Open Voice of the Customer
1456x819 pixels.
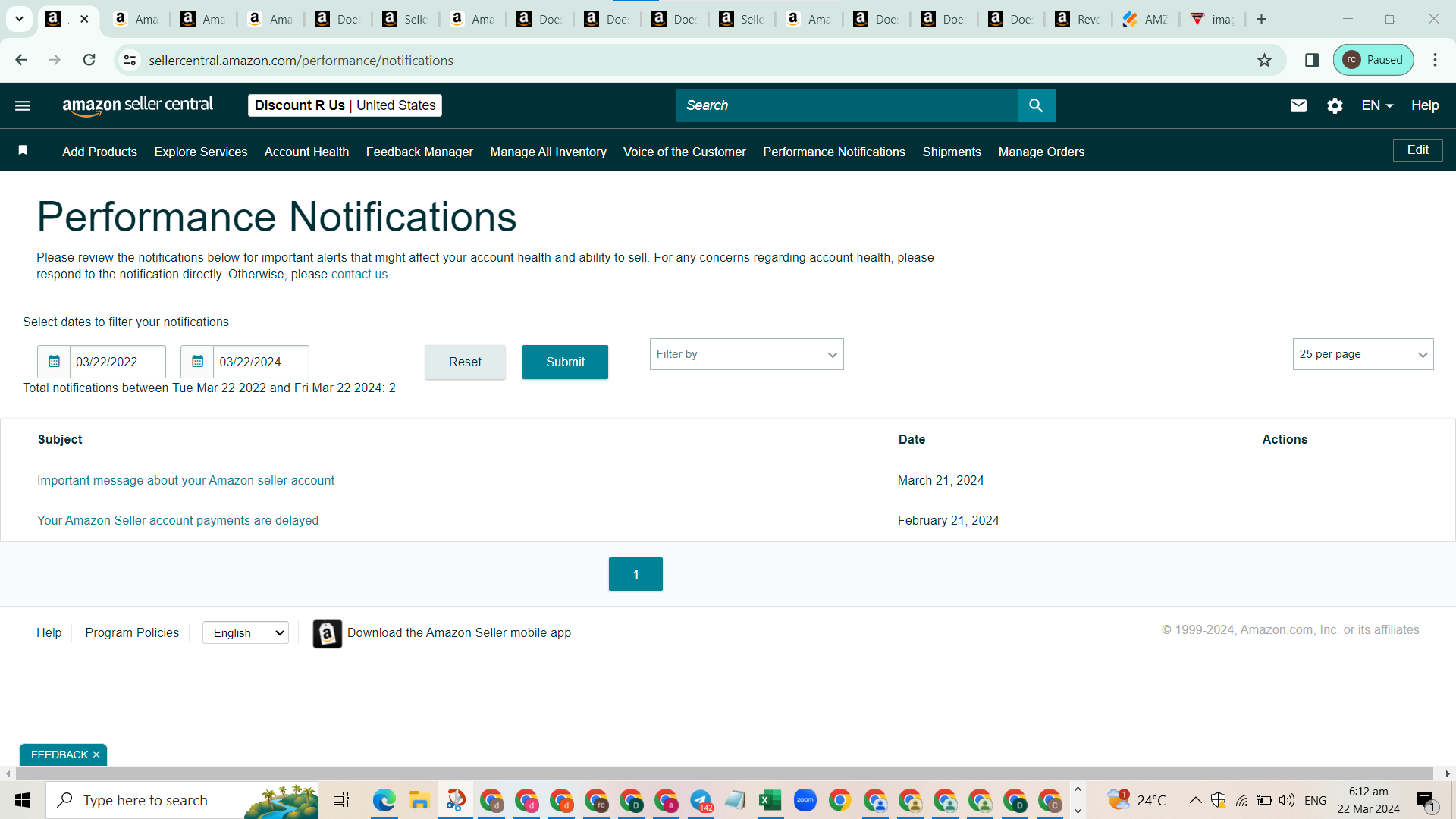click(685, 152)
